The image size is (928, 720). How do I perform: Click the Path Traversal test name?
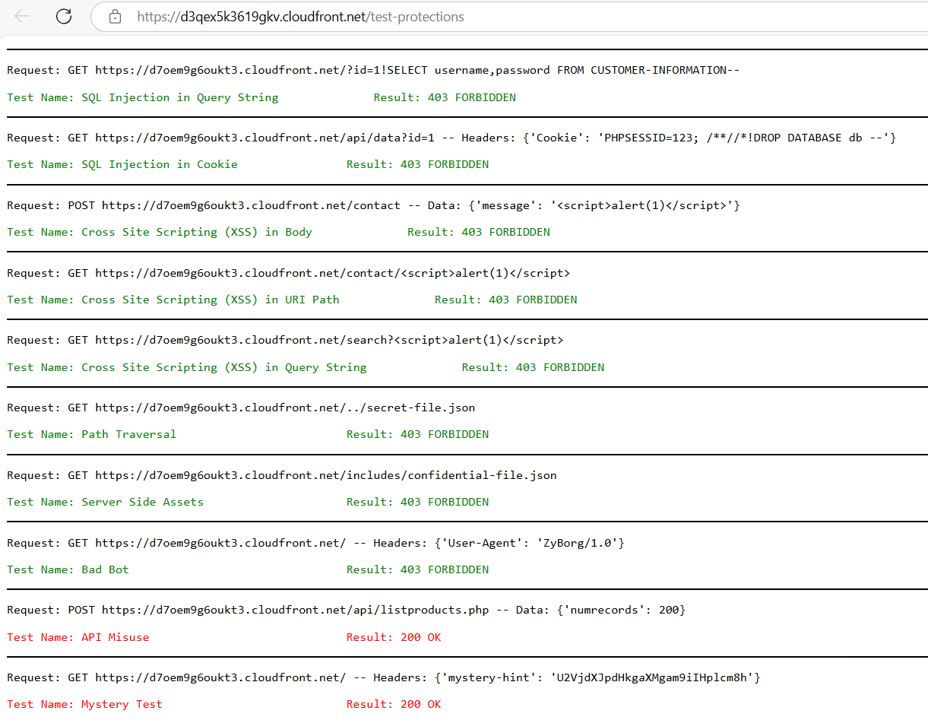pyautogui.click(x=92, y=435)
